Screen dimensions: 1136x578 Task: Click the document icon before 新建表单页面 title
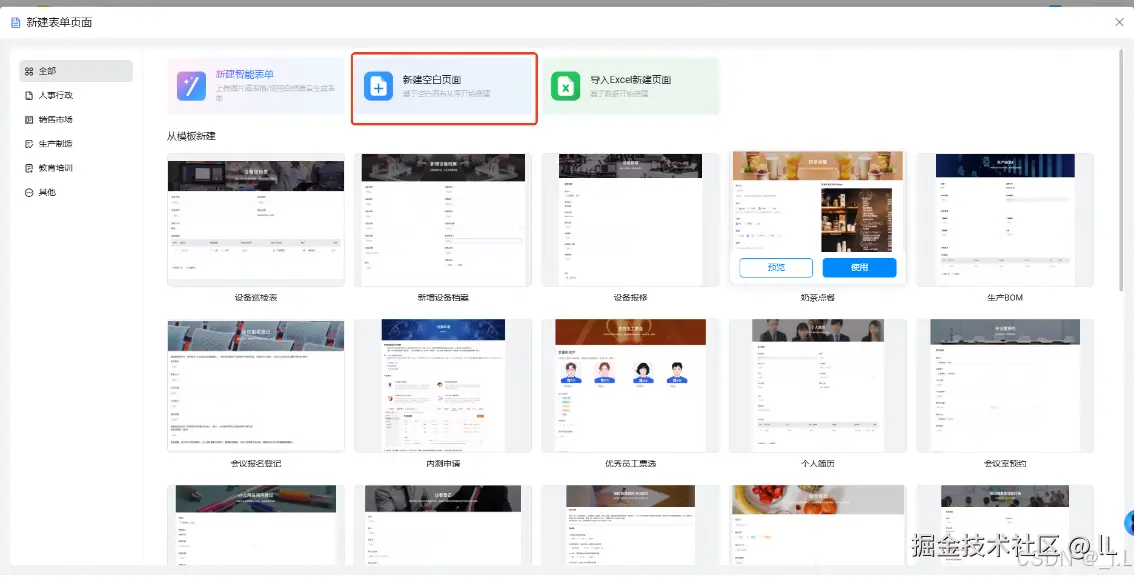pyautogui.click(x=16, y=22)
